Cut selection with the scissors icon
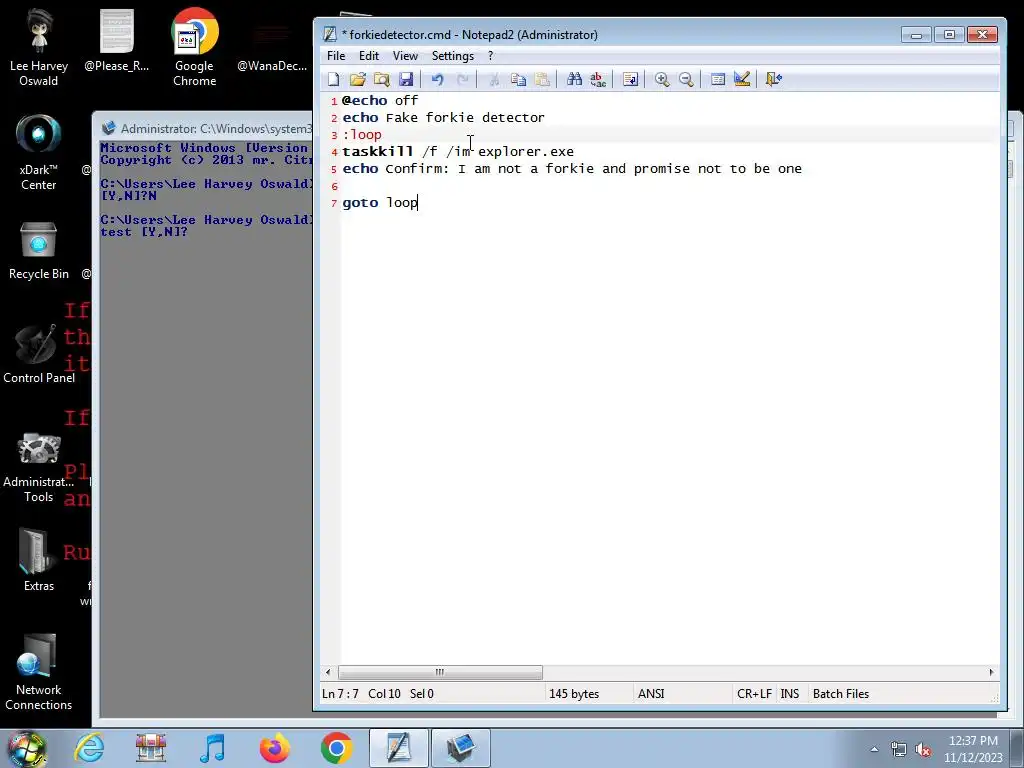The width and height of the screenshot is (1024, 768). [x=494, y=80]
